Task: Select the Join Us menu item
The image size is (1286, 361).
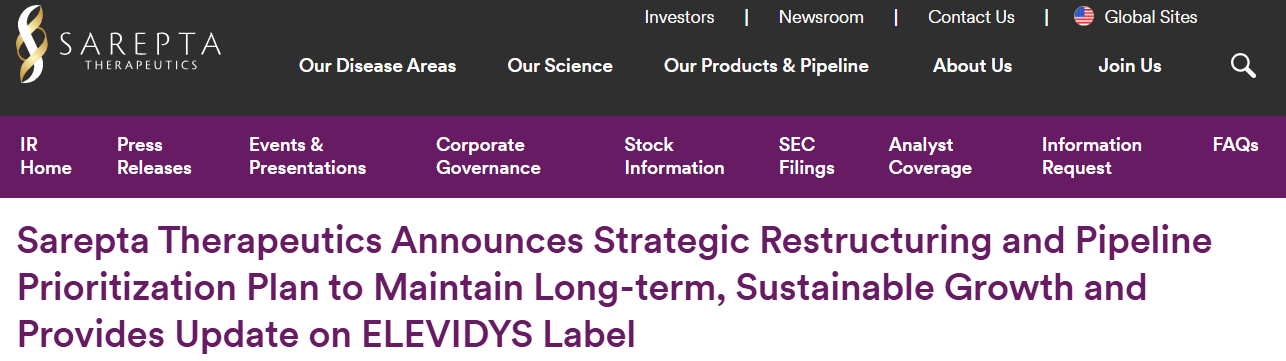Action: coord(1130,66)
